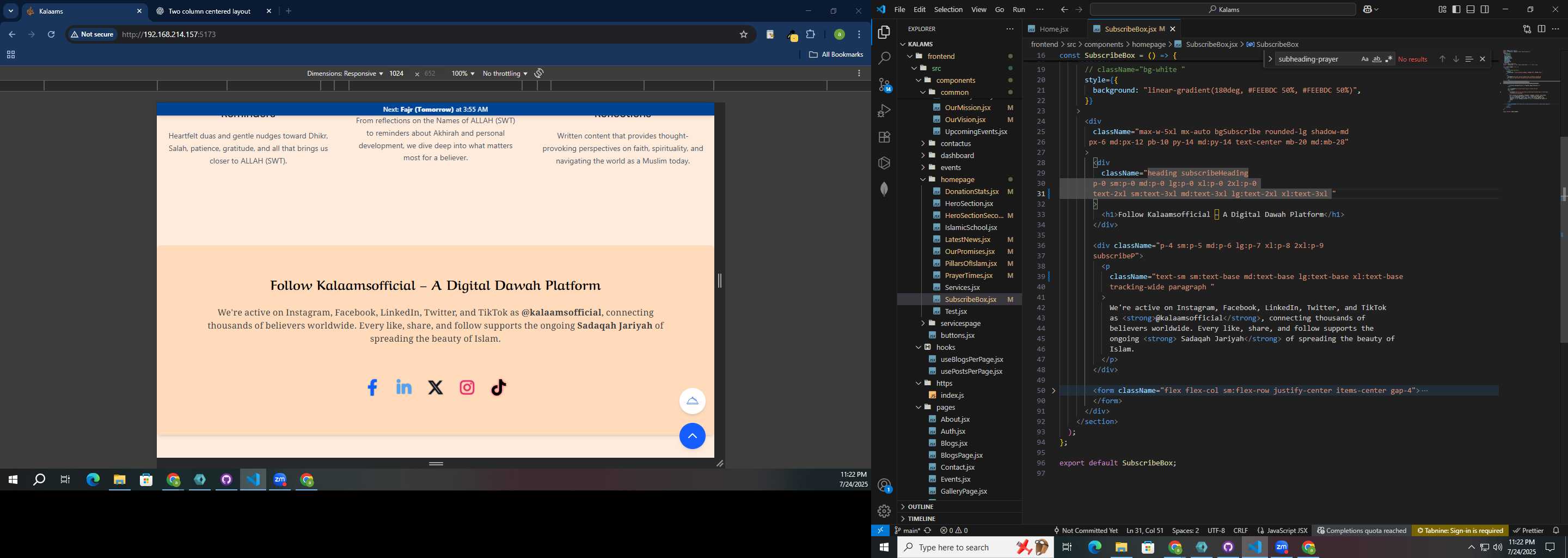Unfold the collapsed form at line 50
Image resolution: width=1568 pixels, height=558 pixels.
coord(1053,391)
